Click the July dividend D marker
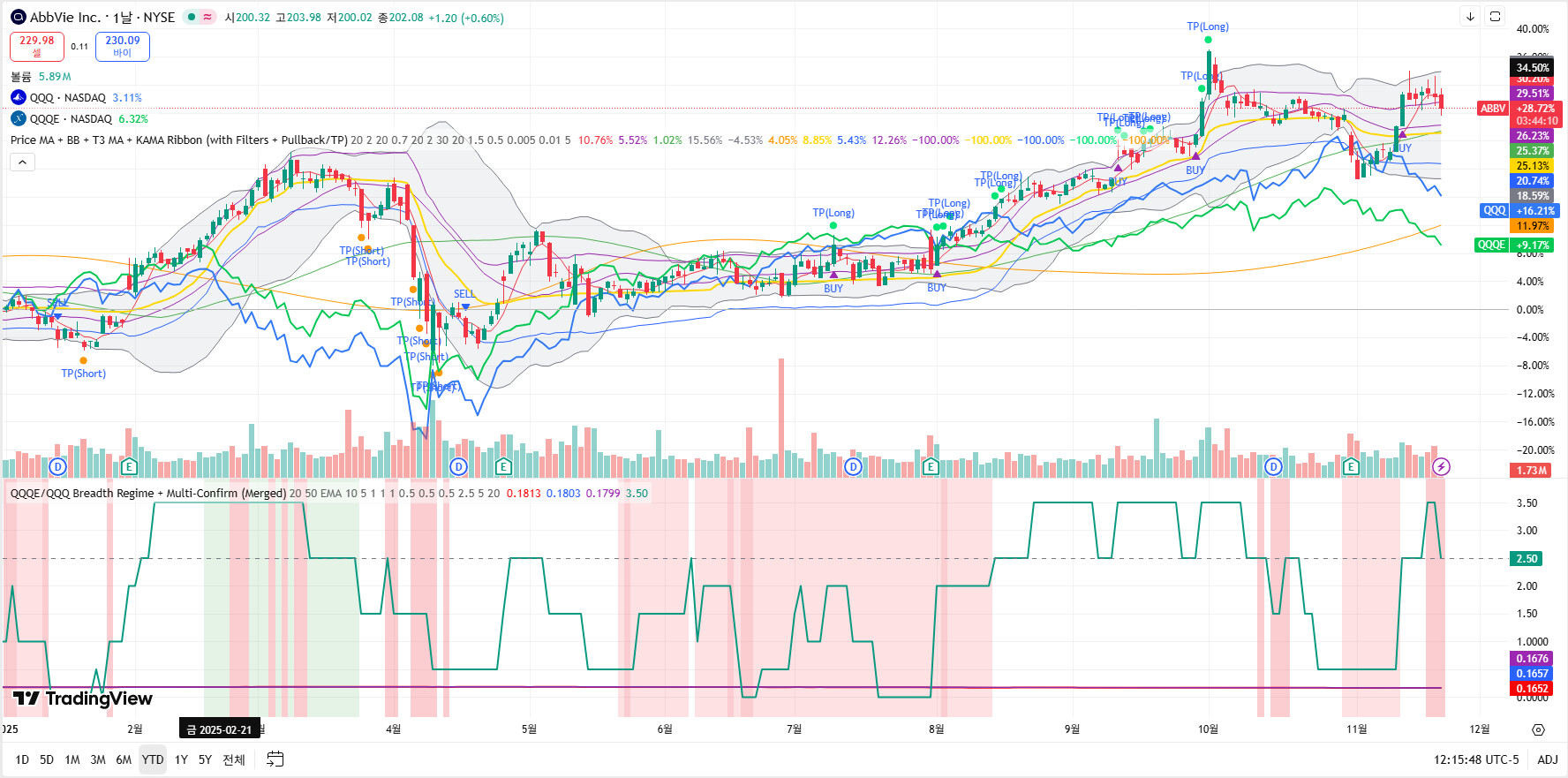This screenshot has height=778, width=1568. 853,466
